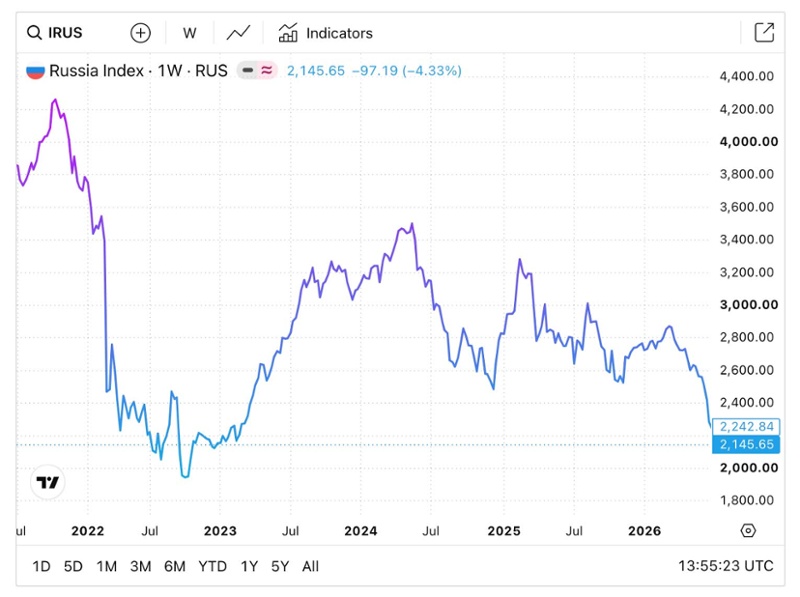This screenshot has width=800, height=597.
Task: Open chart settings hexagon icon
Action: [x=748, y=531]
